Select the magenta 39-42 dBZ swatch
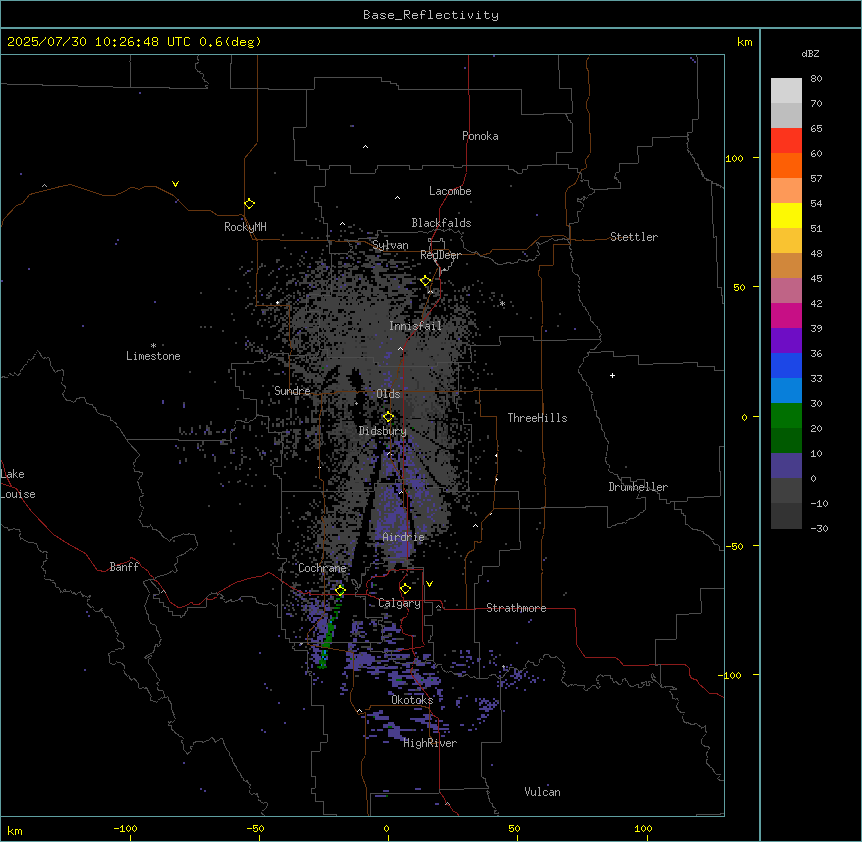The width and height of the screenshot is (862, 842). coord(786,315)
